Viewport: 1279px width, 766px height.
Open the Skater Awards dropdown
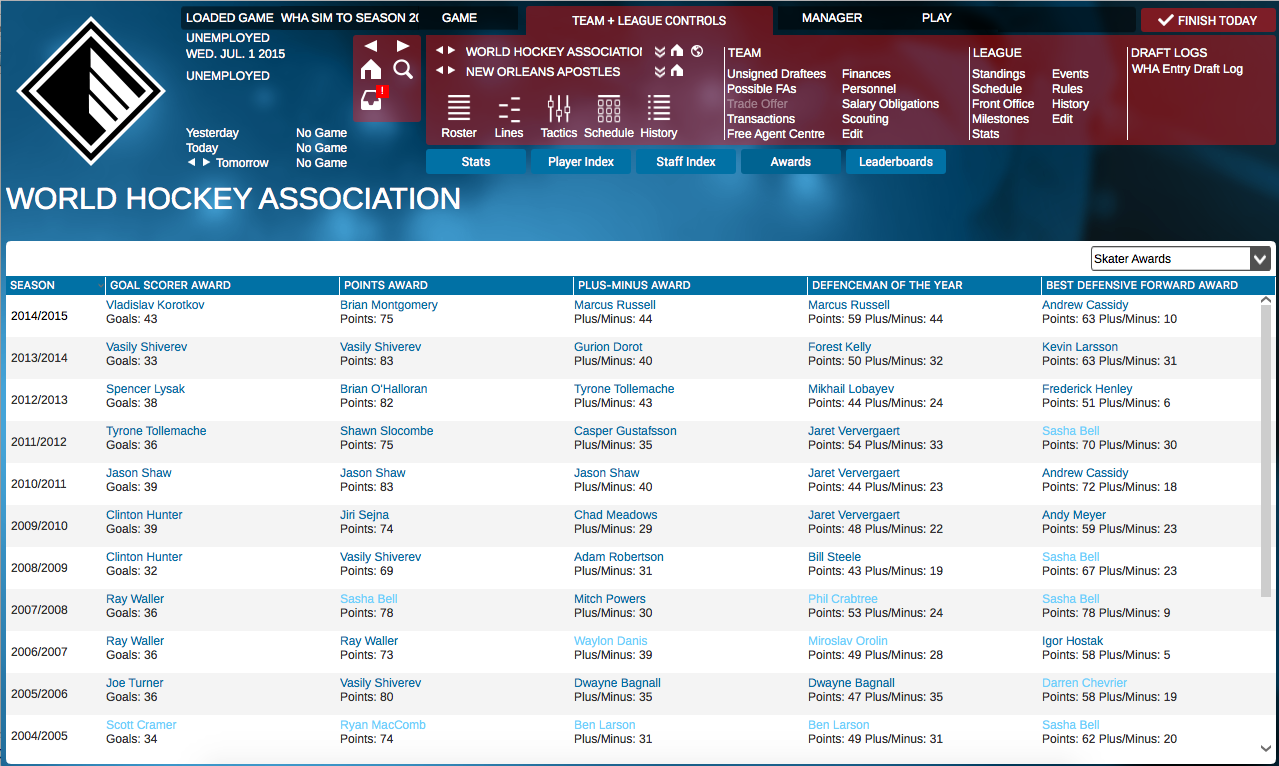click(x=1181, y=259)
